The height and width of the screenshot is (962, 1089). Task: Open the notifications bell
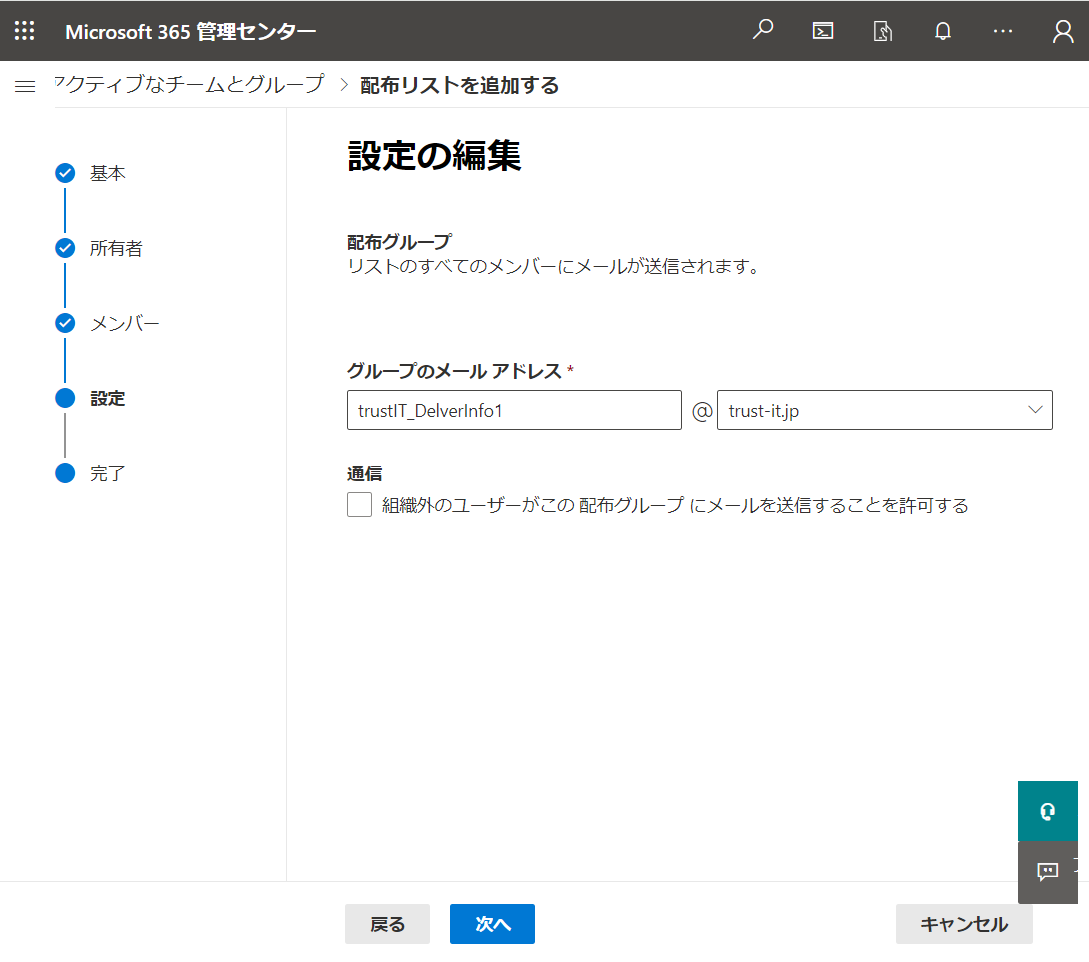942,31
